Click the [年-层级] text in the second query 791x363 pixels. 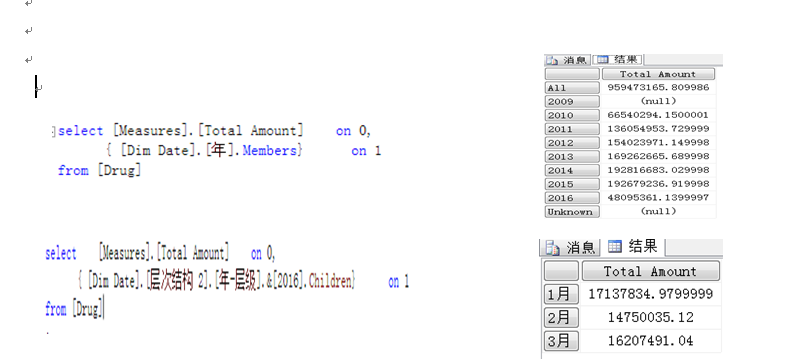[x=239, y=281]
